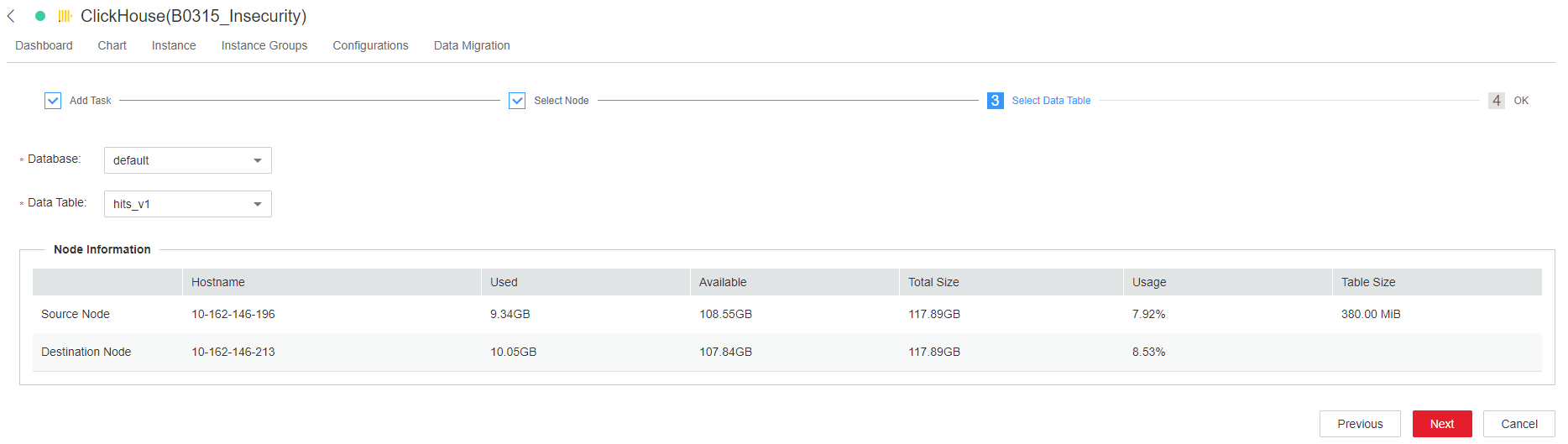Image resolution: width=1568 pixels, height=444 pixels.
Task: Click the Source Node hostname 10-162-146-196
Action: click(x=233, y=314)
